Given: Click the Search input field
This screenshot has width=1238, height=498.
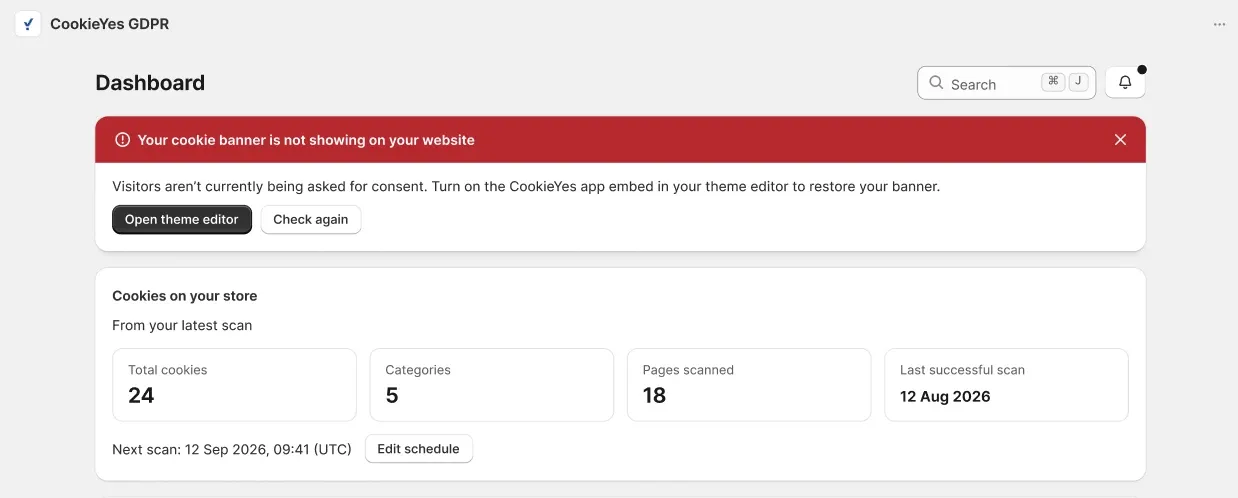Looking at the screenshot, I should pos(1006,83).
